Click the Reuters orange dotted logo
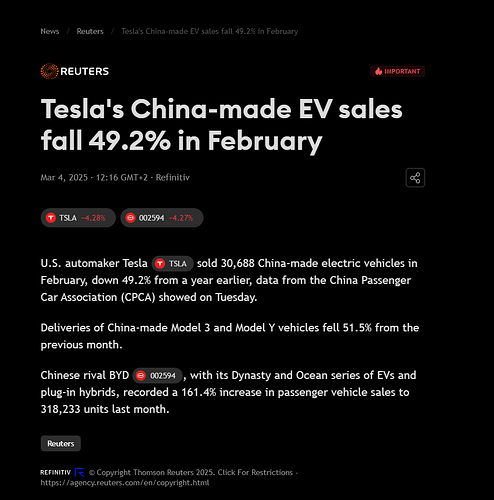494x500 pixels. pyautogui.click(x=49, y=71)
